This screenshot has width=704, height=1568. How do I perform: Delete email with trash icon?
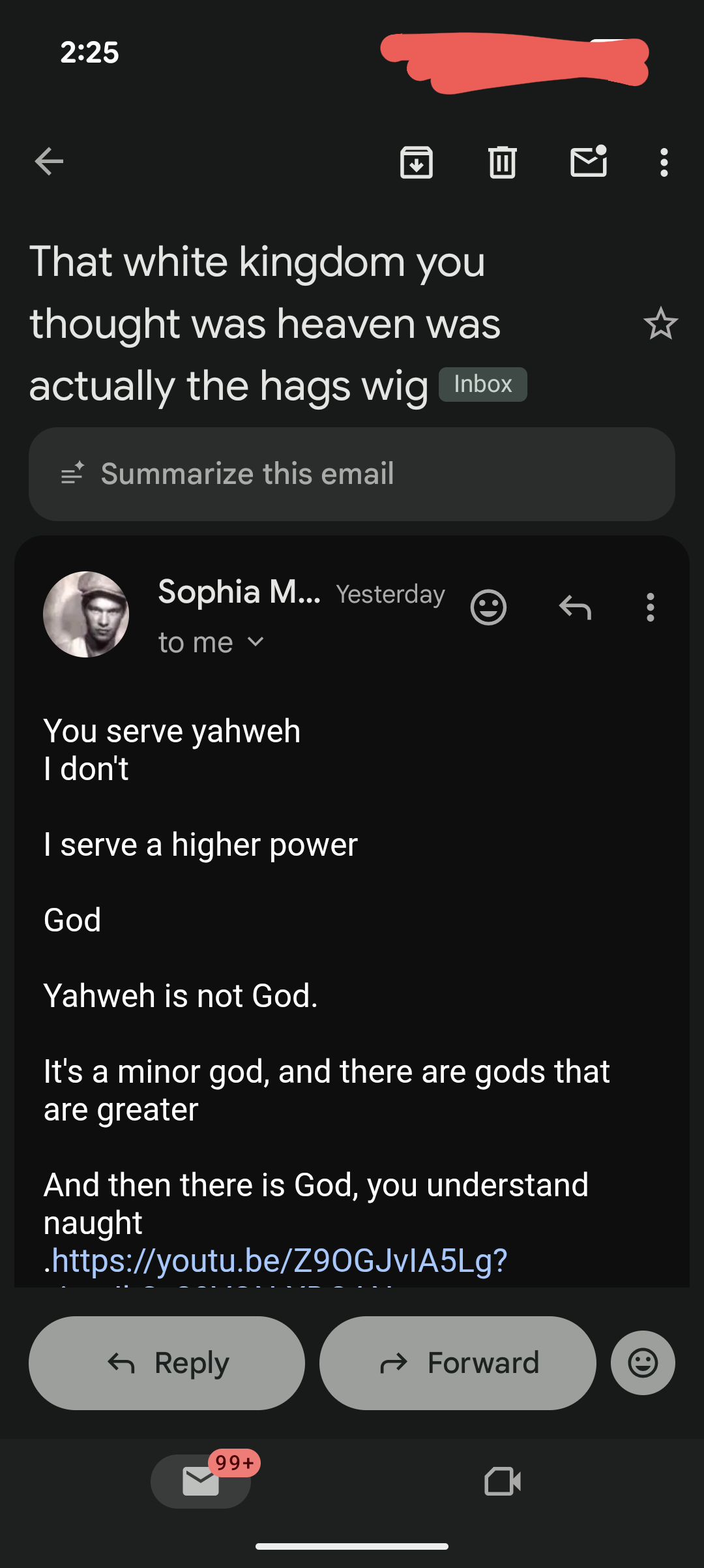pos(503,162)
